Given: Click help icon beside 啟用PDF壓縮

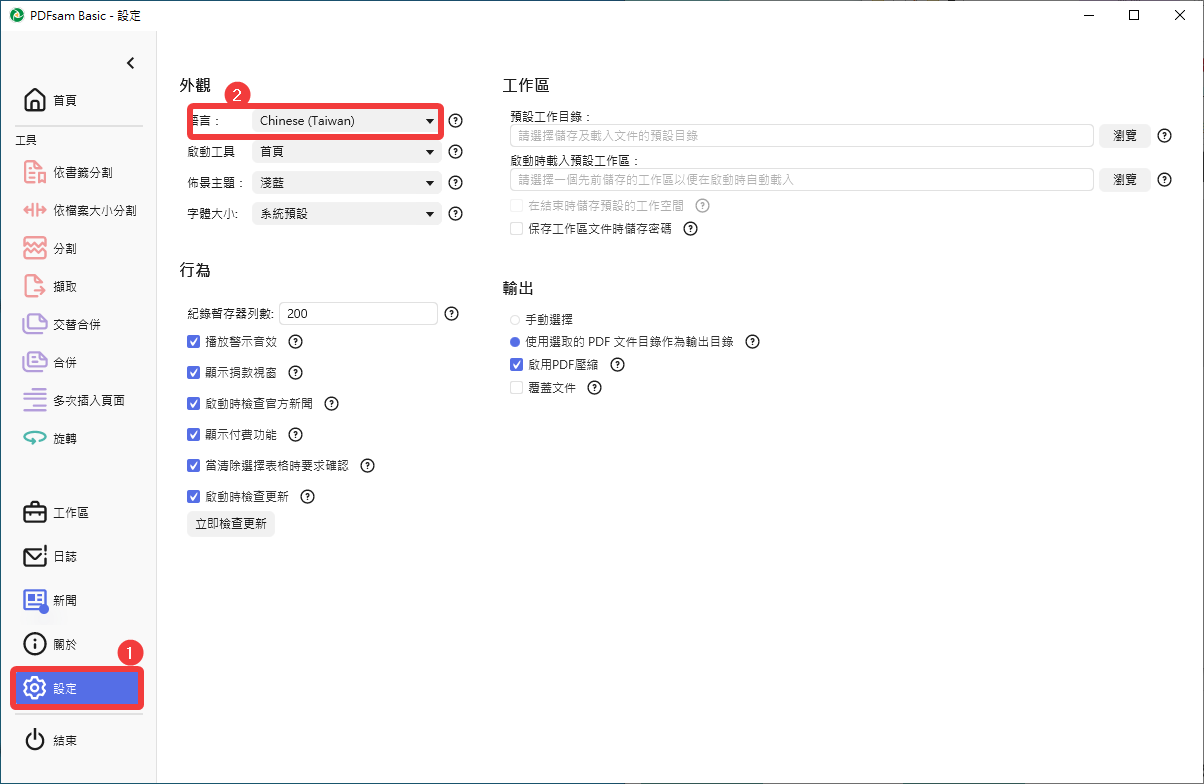Looking at the screenshot, I should click(617, 365).
